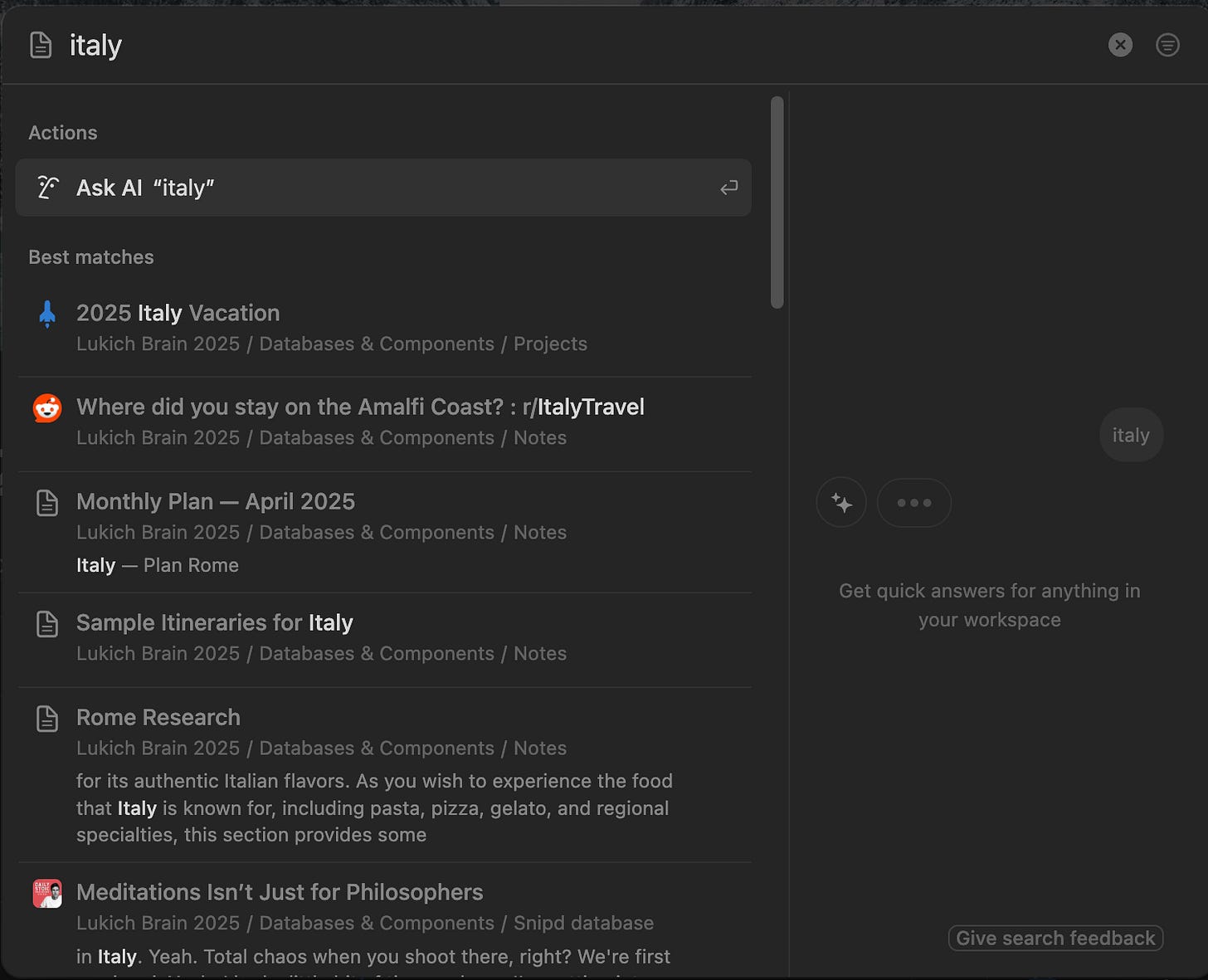Click the Reddit icon for the Amalfi Coast note

pyautogui.click(x=47, y=408)
